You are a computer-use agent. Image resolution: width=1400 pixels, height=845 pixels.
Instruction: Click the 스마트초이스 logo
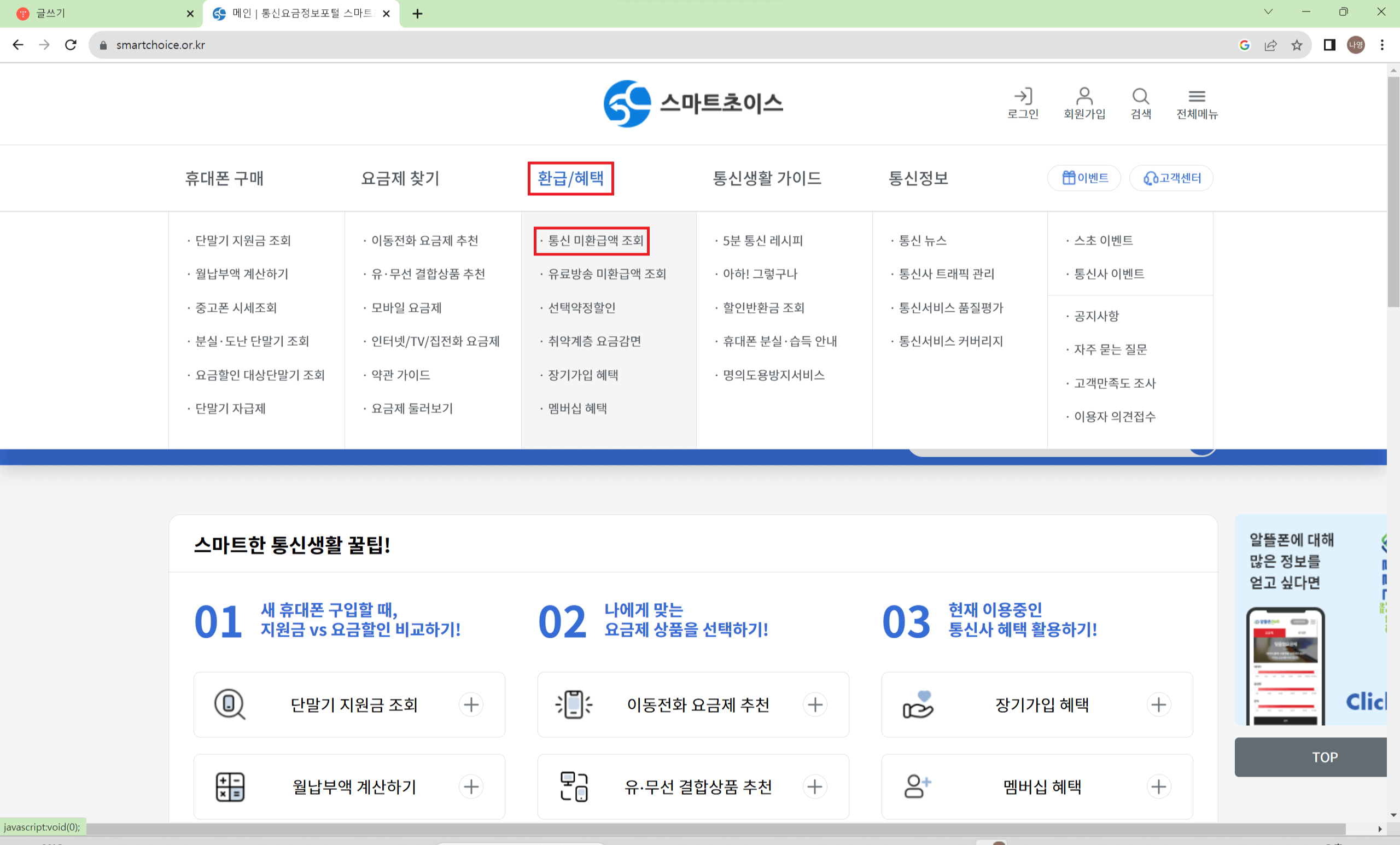692,103
